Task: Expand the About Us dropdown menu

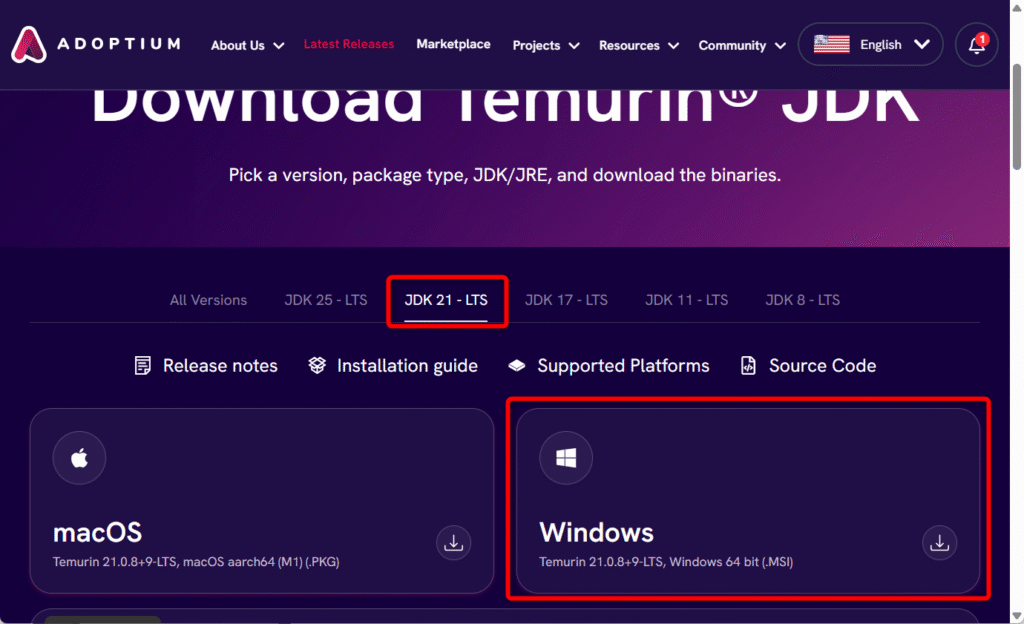Action: click(247, 46)
